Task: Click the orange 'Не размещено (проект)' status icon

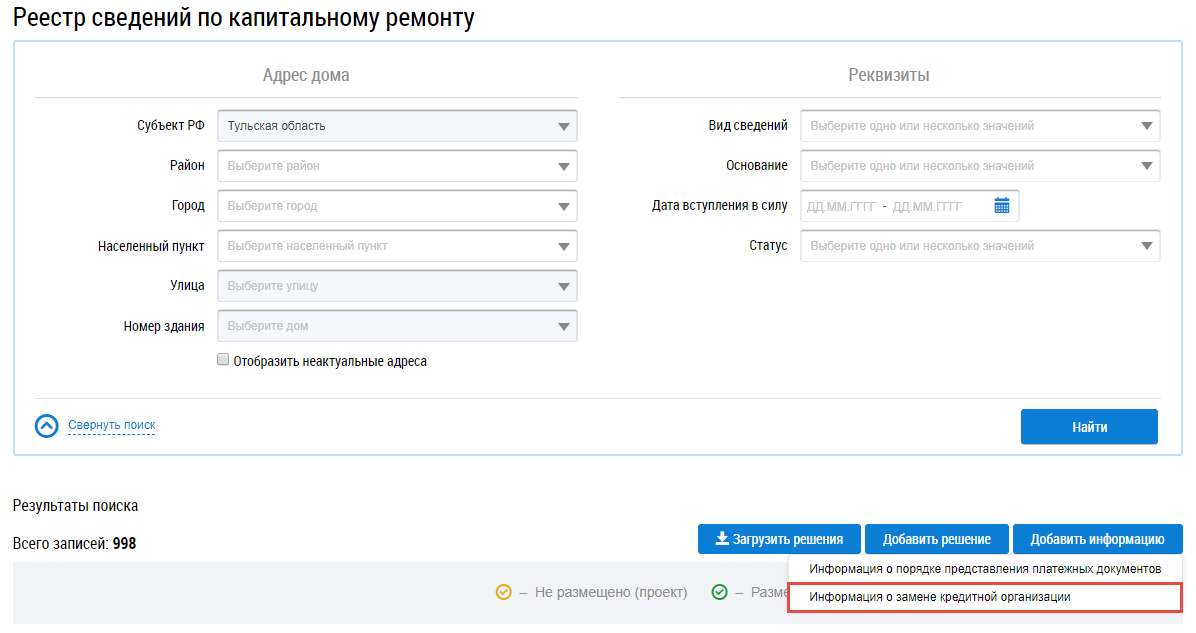Action: point(504,592)
